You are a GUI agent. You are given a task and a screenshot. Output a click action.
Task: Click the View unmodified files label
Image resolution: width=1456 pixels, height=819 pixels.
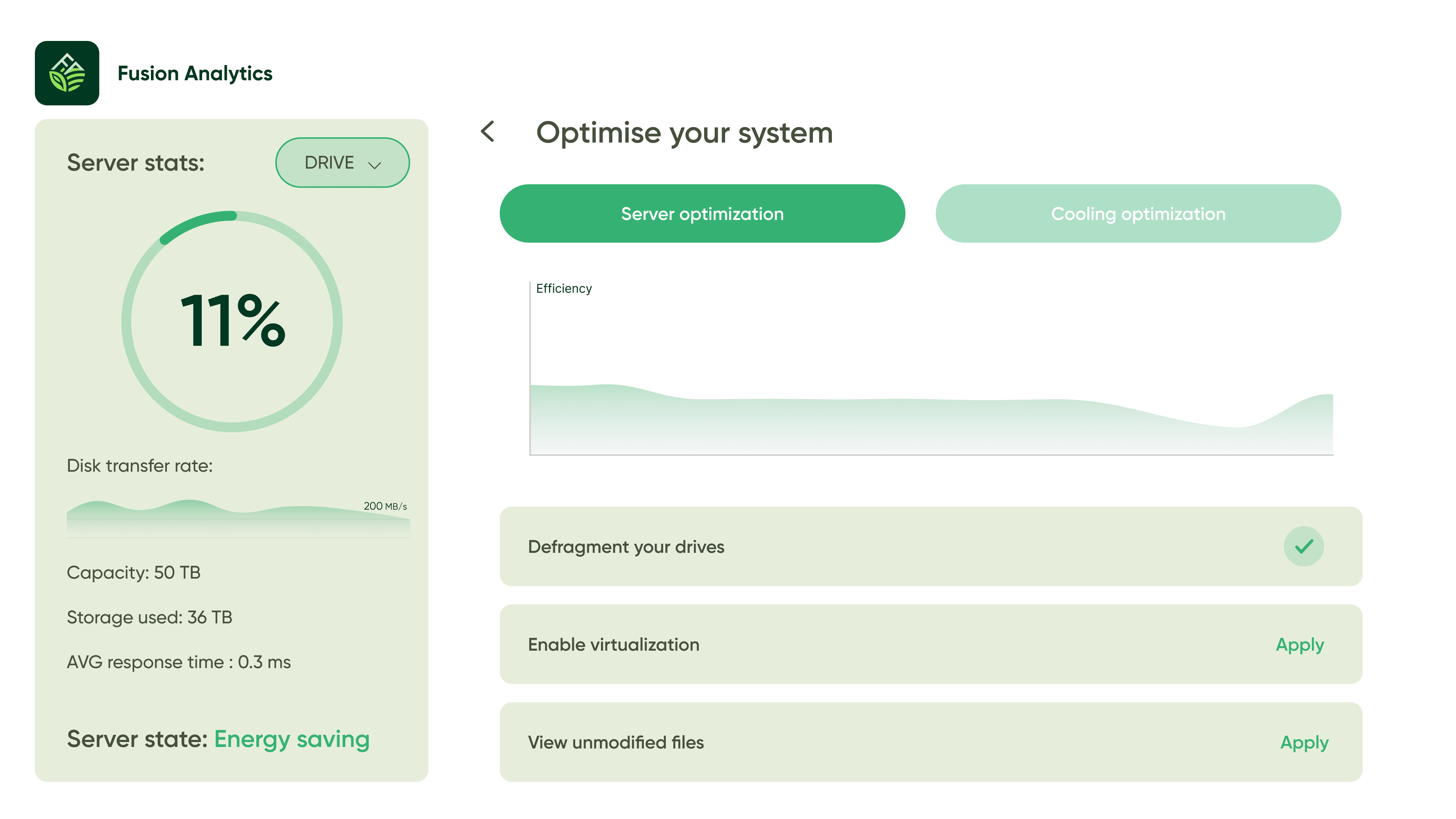pos(615,742)
